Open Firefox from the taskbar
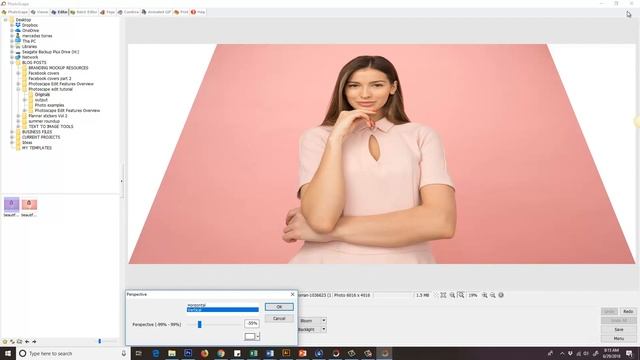The width and height of the screenshot is (640, 360). (x=204, y=353)
